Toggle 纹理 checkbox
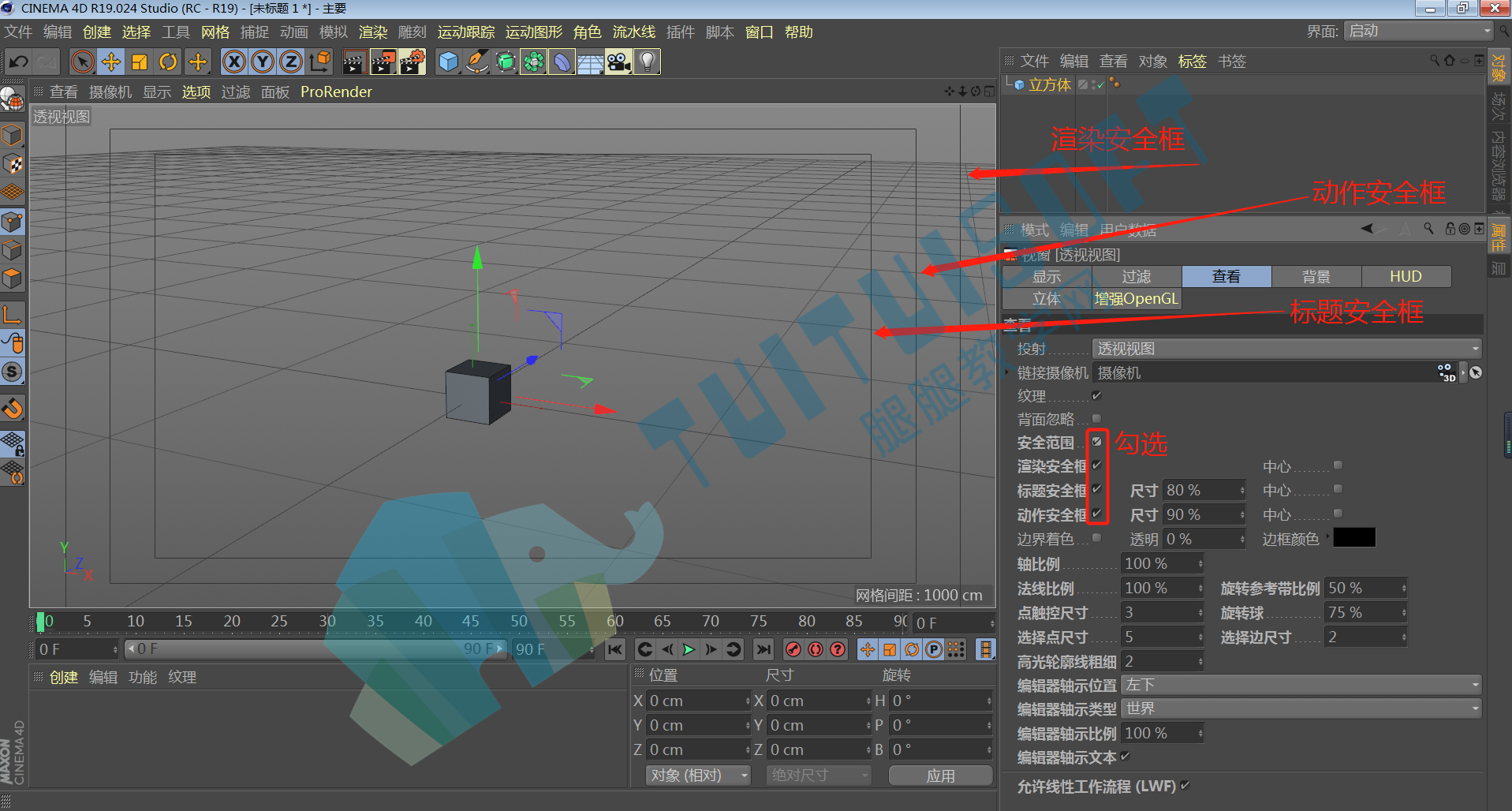The image size is (1512, 811). click(1096, 395)
